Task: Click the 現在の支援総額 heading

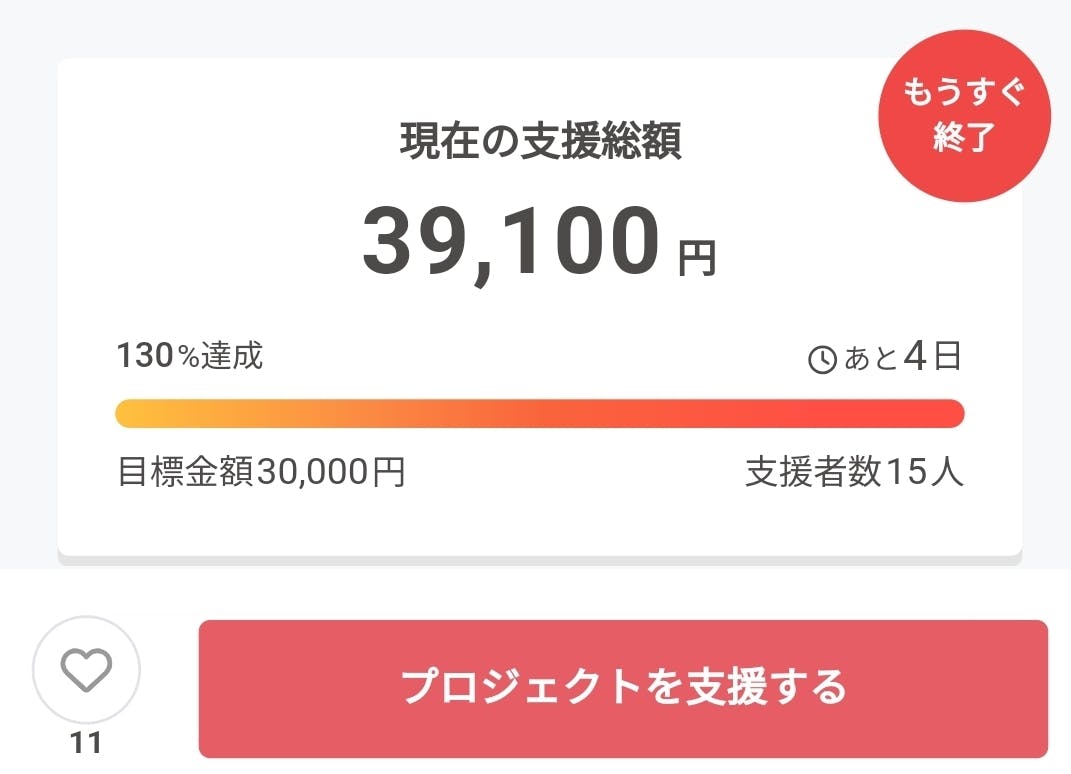Action: pos(540,143)
